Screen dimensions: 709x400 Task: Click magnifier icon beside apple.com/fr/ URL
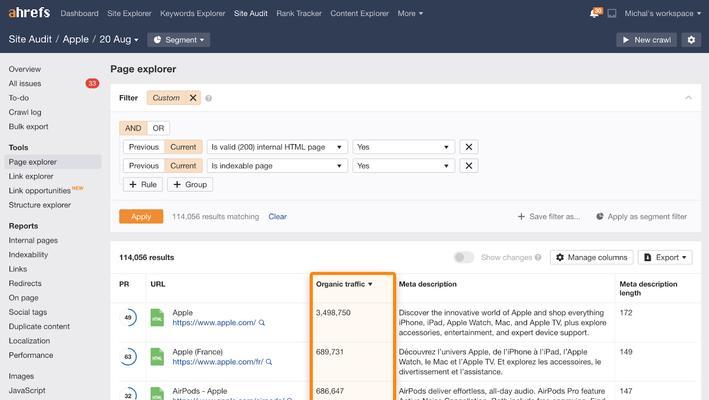point(269,362)
